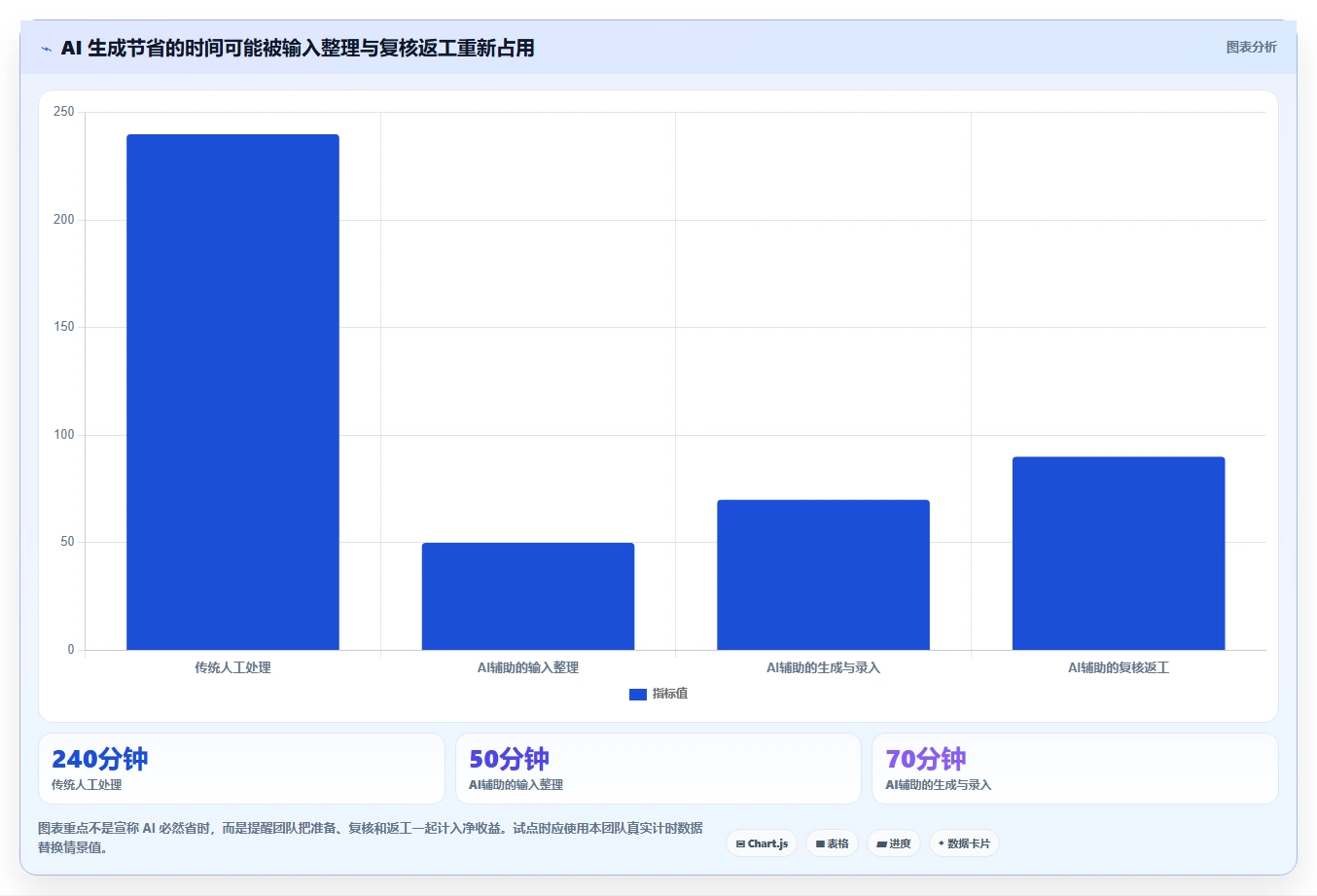Select the AI辅助的生成与录入 bar
Screen dimensions: 1317x896
(x=823, y=575)
